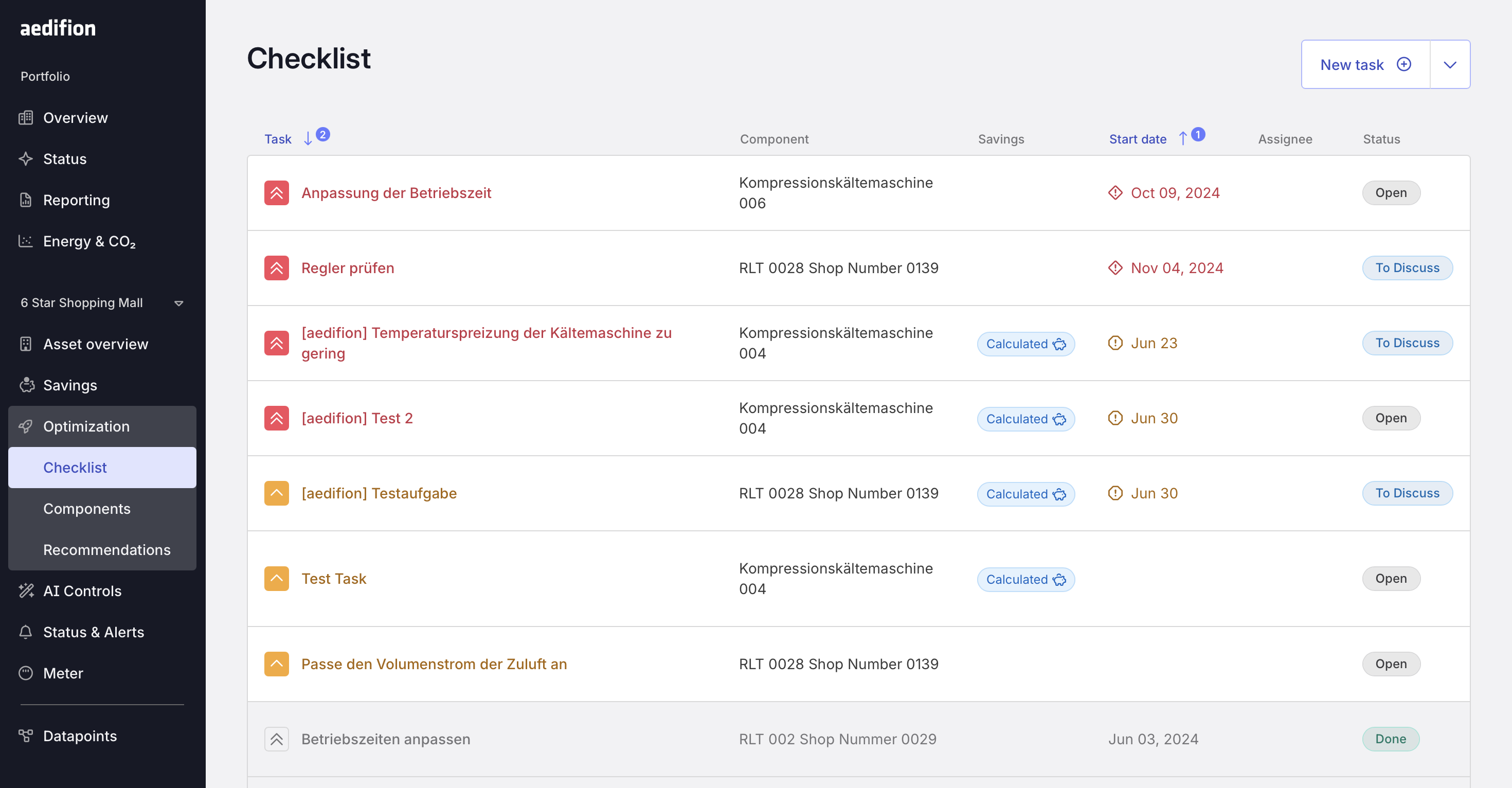
Task: Click the AI Controls magic wand icon
Action: (x=26, y=590)
